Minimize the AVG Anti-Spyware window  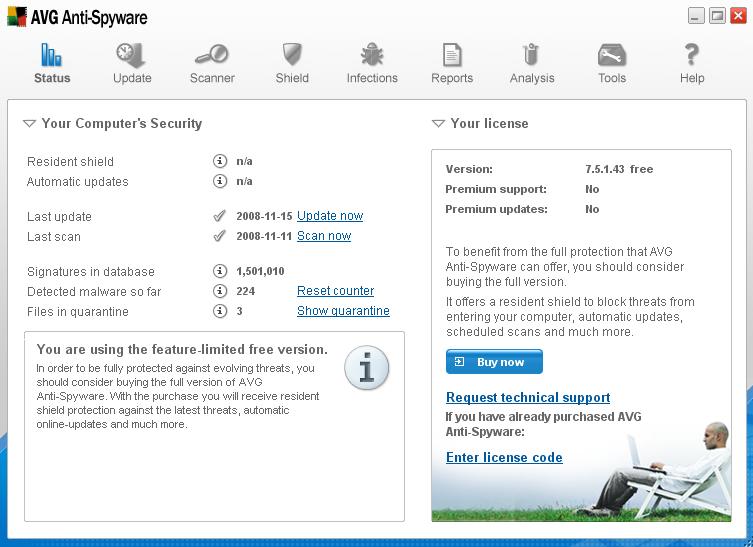tap(696, 15)
